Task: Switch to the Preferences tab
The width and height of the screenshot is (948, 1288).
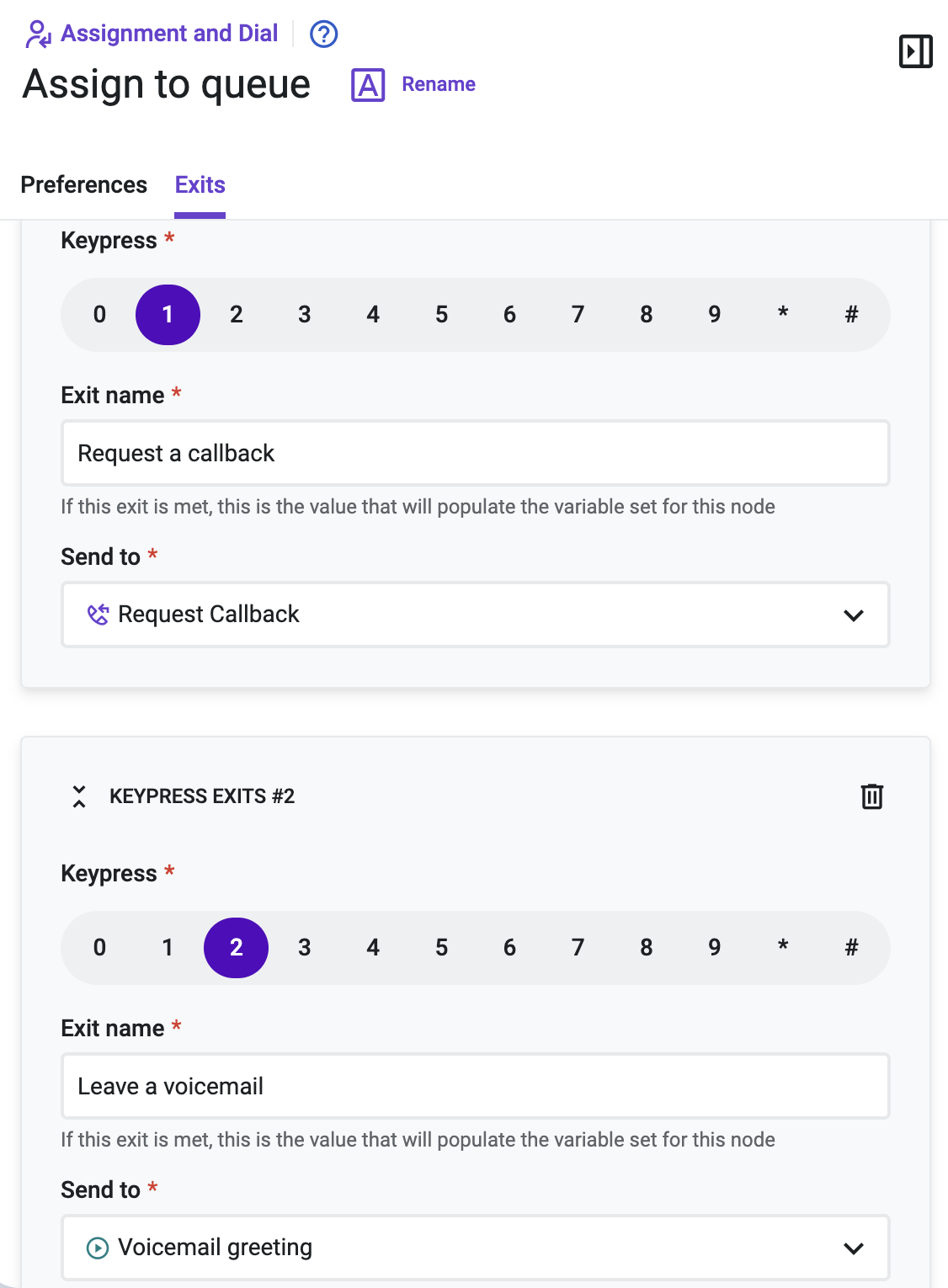Action: pyautogui.click(x=84, y=184)
